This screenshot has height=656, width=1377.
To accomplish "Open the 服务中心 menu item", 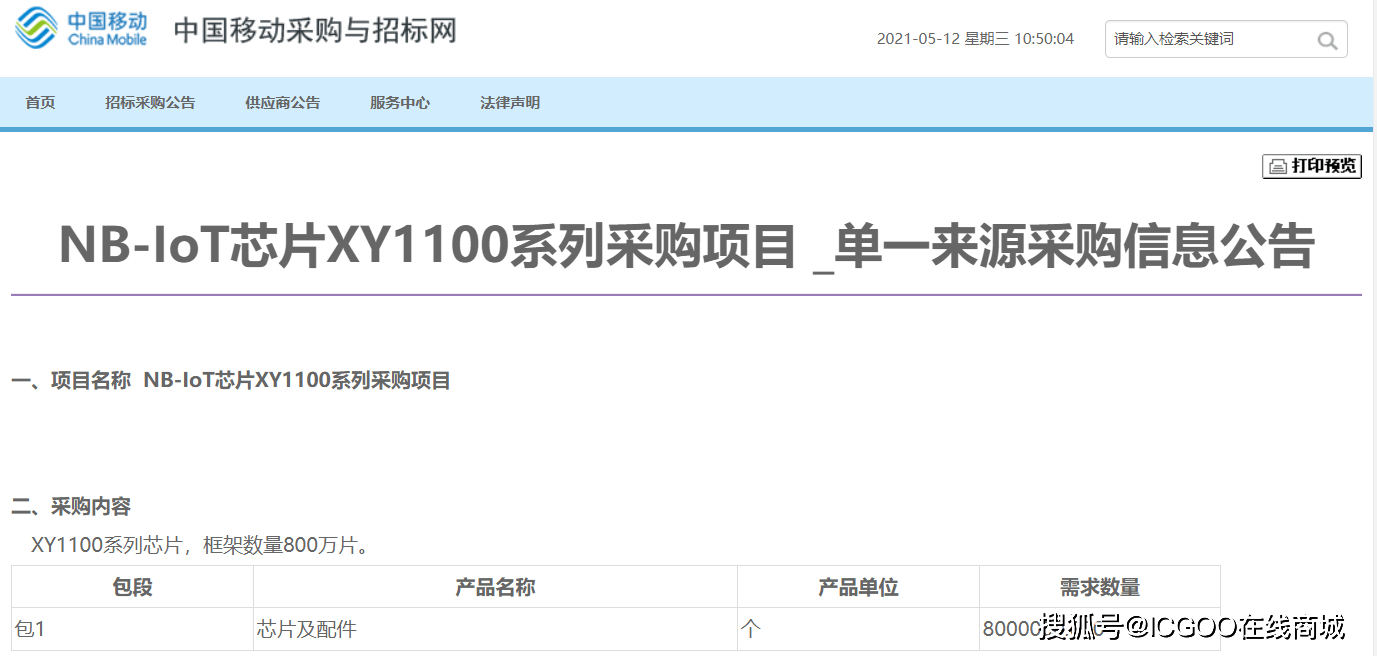I will point(400,103).
